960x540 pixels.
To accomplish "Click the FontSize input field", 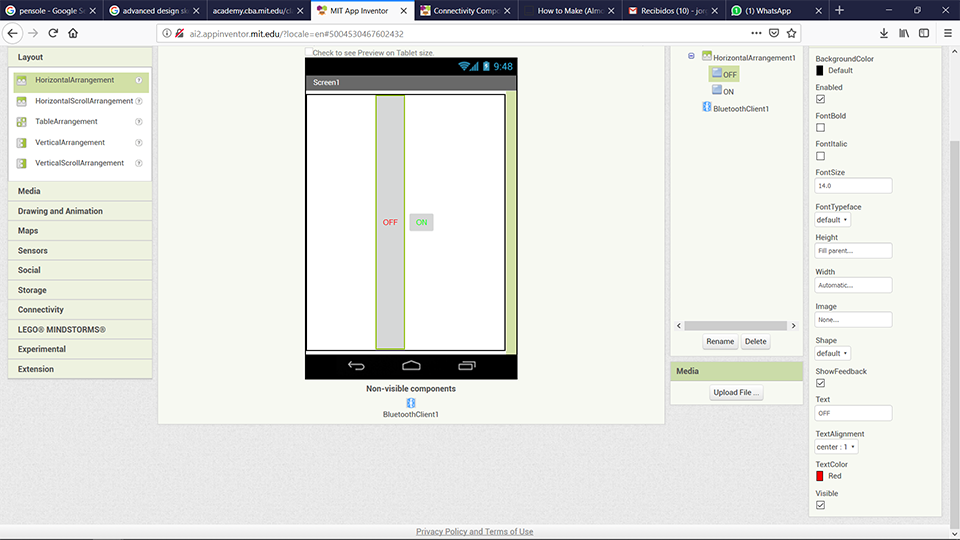I will [x=853, y=186].
